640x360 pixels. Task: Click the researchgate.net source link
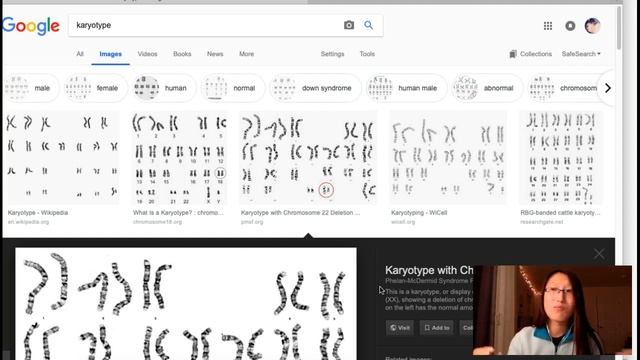click(542, 222)
